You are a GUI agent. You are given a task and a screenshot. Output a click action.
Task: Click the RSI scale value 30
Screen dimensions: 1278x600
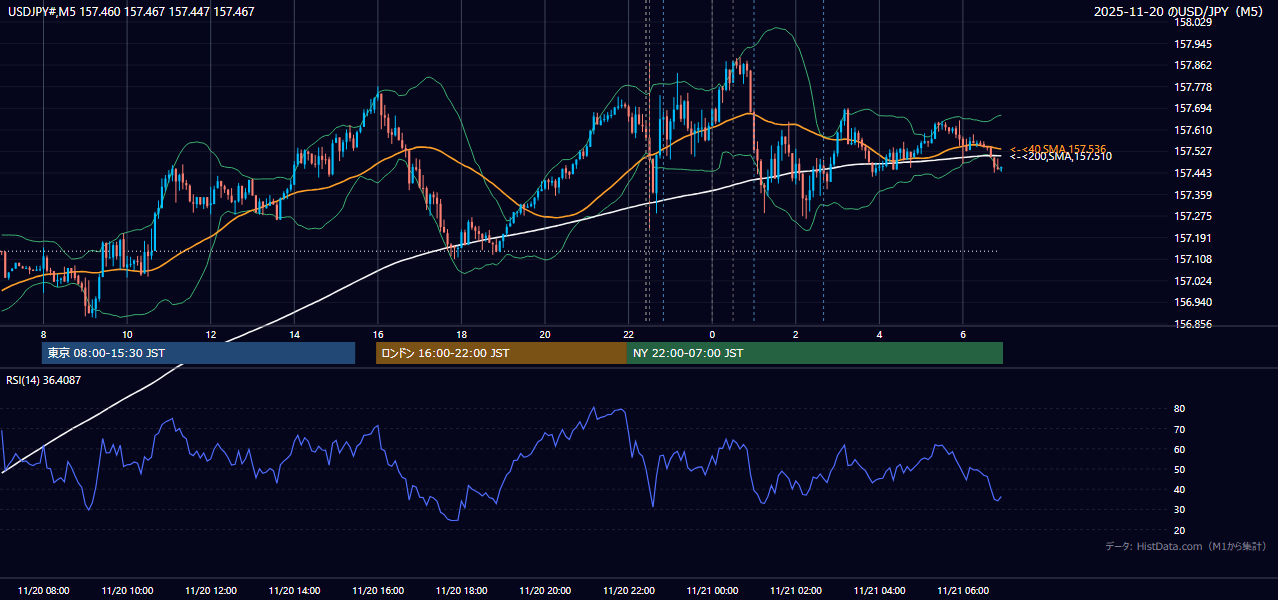point(1180,510)
